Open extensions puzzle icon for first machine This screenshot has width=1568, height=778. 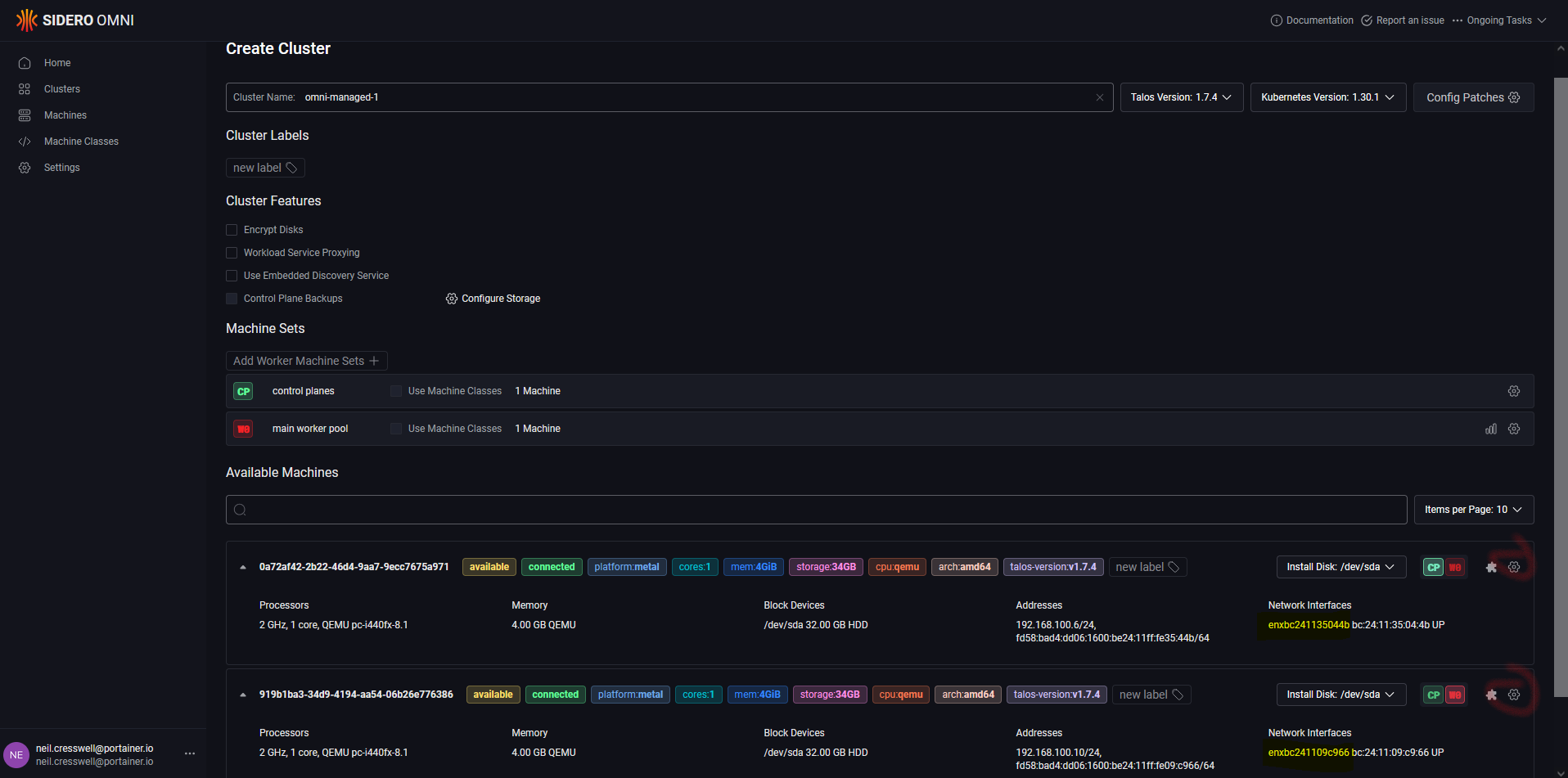(x=1491, y=567)
